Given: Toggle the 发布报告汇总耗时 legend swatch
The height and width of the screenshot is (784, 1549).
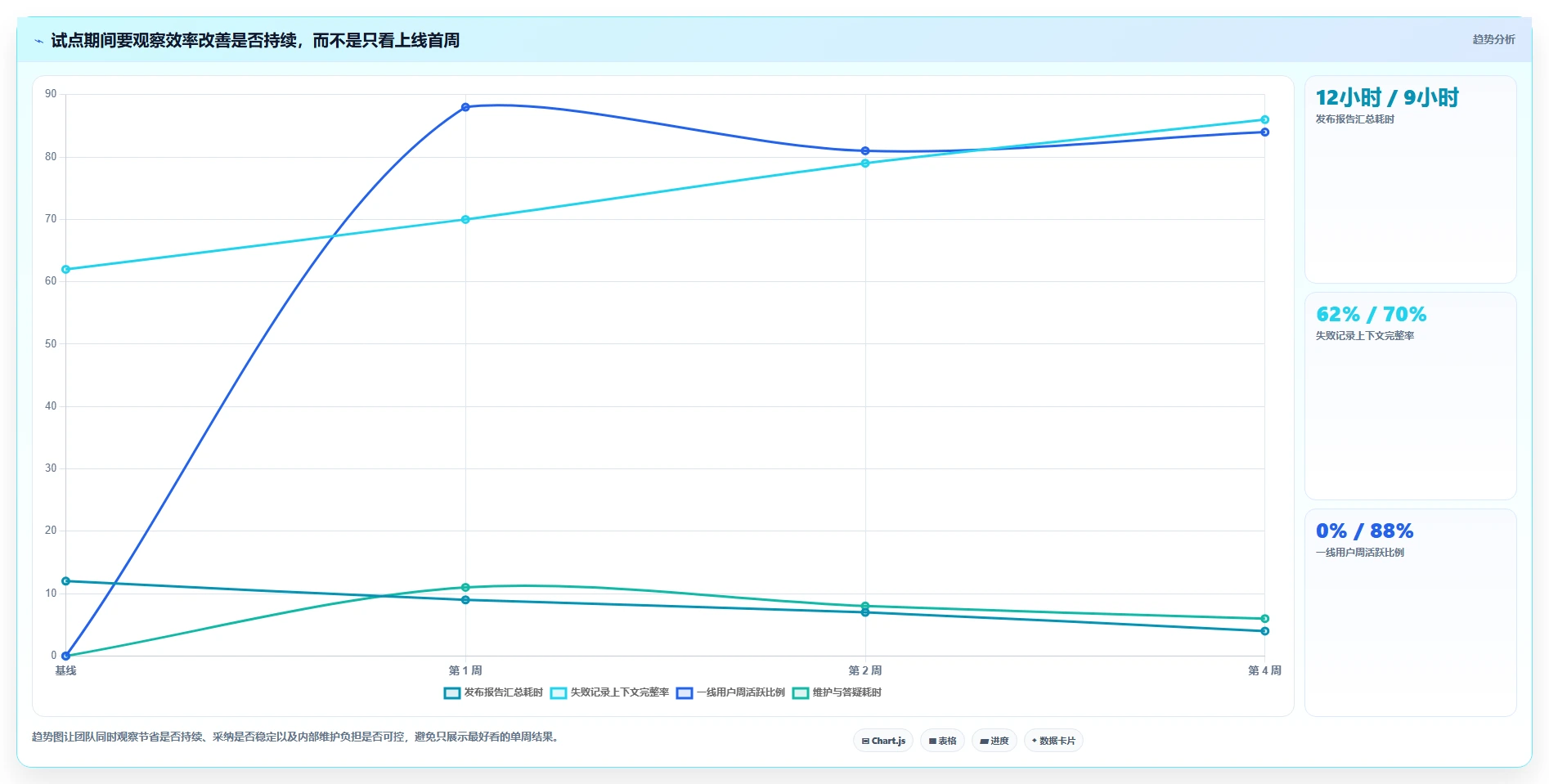Looking at the screenshot, I should point(451,693).
